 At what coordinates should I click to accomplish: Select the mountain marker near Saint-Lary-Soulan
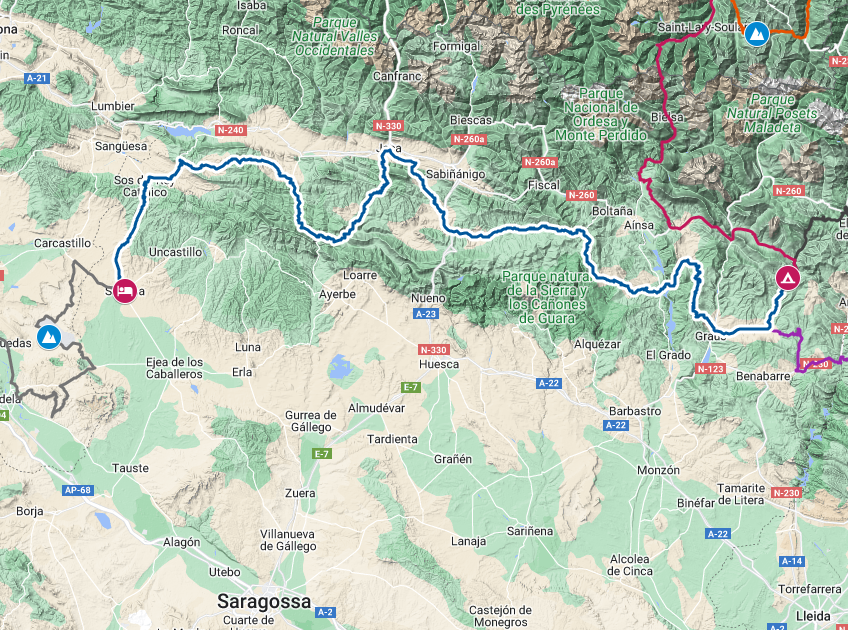coord(757,34)
